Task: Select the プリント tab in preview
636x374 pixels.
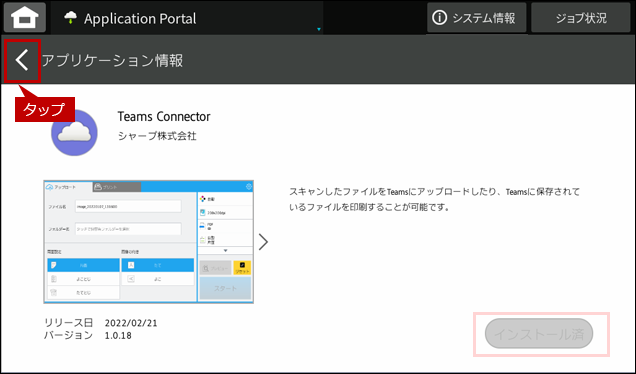Action: click(x=117, y=187)
